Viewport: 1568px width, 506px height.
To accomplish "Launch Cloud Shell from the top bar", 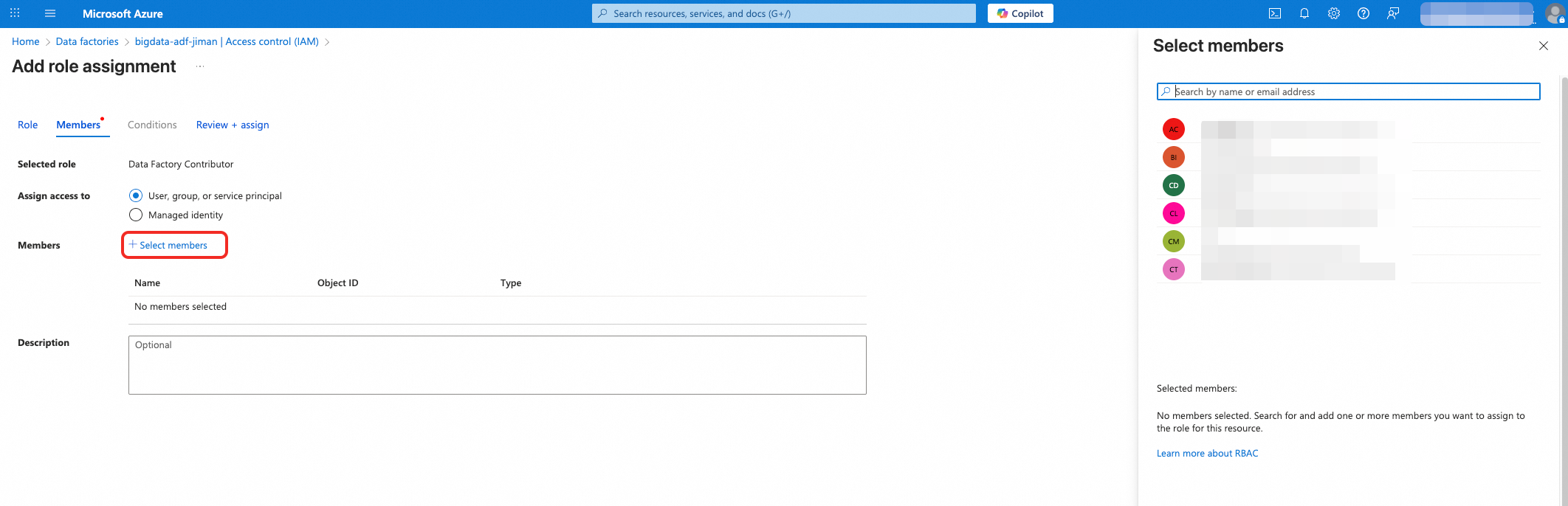I will 1275,13.
